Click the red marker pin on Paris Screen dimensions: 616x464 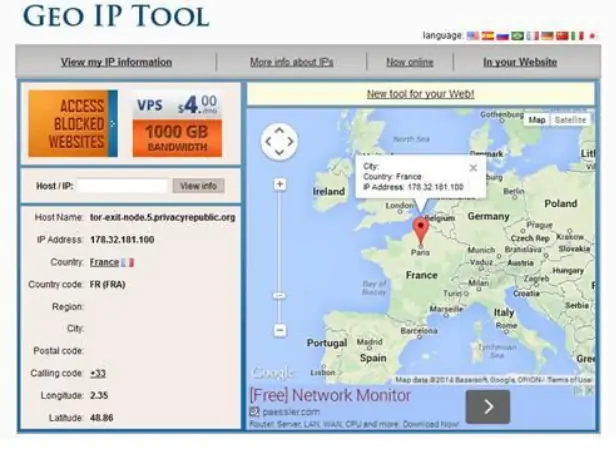(x=421, y=230)
